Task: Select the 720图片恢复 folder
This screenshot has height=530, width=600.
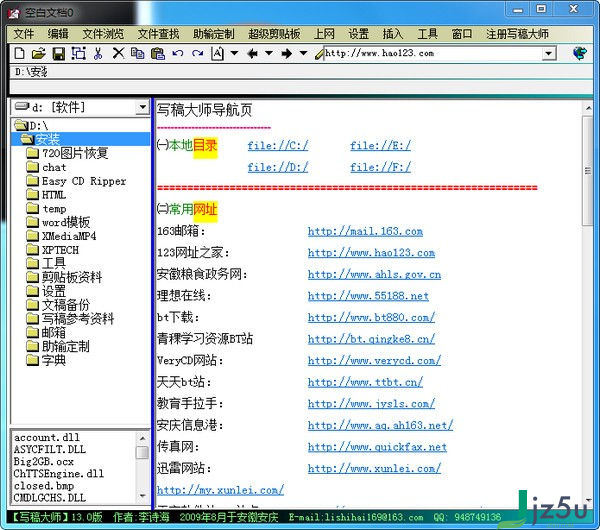Action: coord(68,153)
